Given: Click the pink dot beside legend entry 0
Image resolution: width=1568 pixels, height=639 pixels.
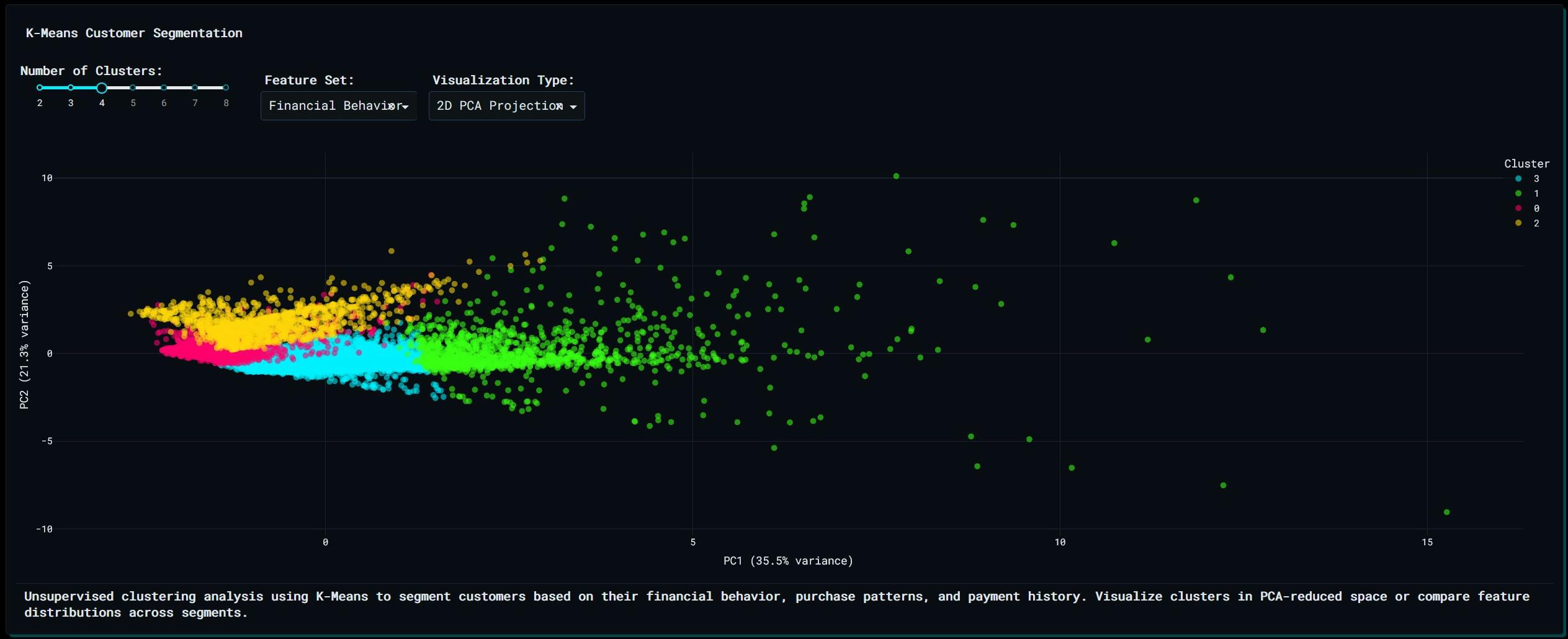Looking at the screenshot, I should pyautogui.click(x=1518, y=208).
